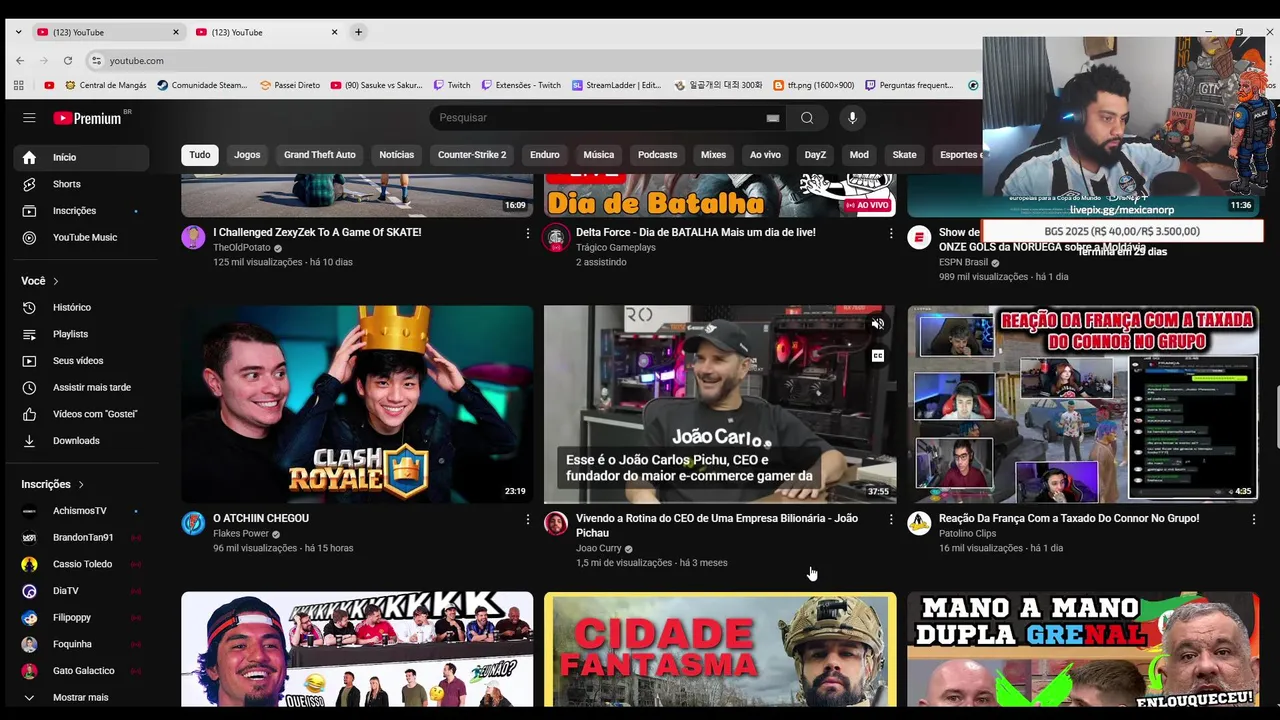The image size is (1280, 720).
Task: Open Reação da França thumbnail
Action: coord(1083,404)
